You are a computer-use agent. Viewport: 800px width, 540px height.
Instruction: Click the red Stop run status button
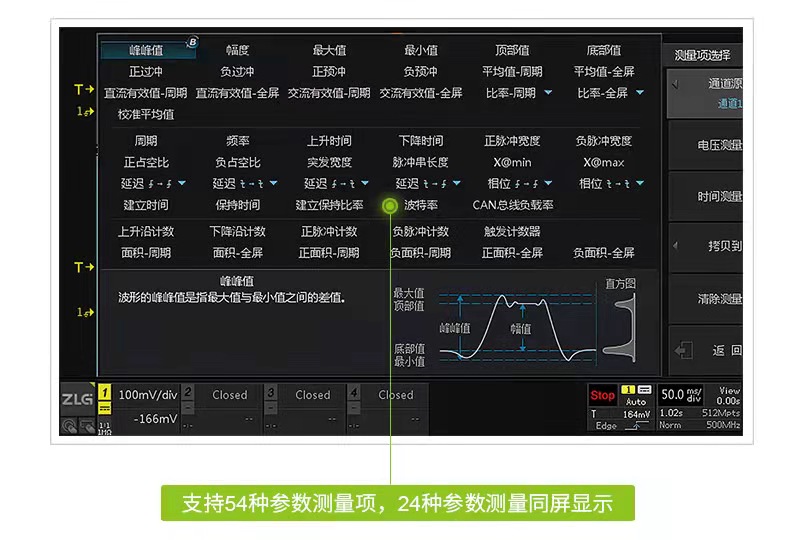[x=603, y=395]
